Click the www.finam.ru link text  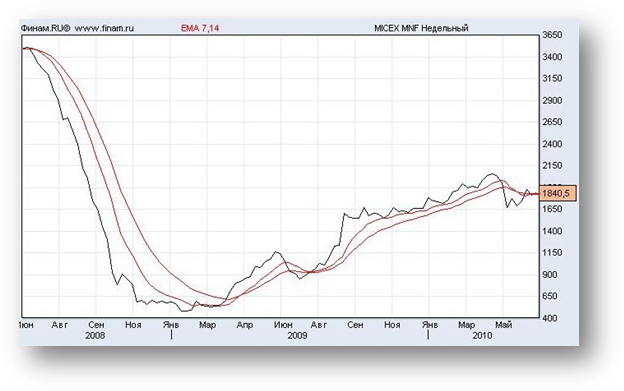tap(104, 28)
